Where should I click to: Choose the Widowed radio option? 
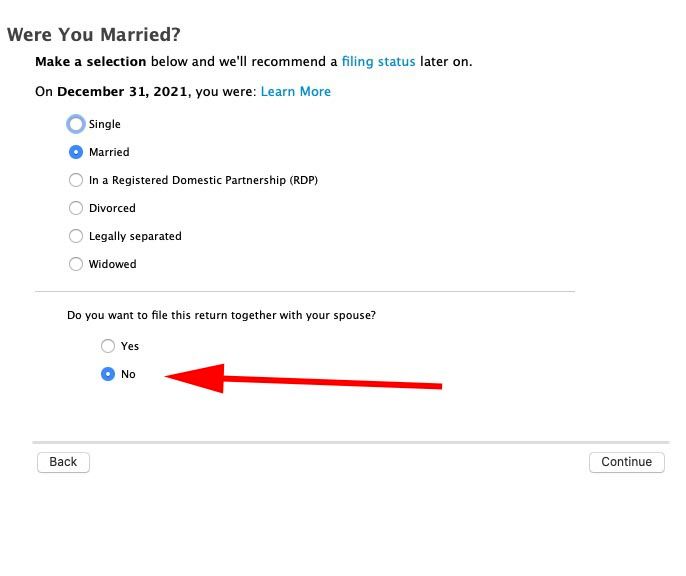click(x=76, y=264)
